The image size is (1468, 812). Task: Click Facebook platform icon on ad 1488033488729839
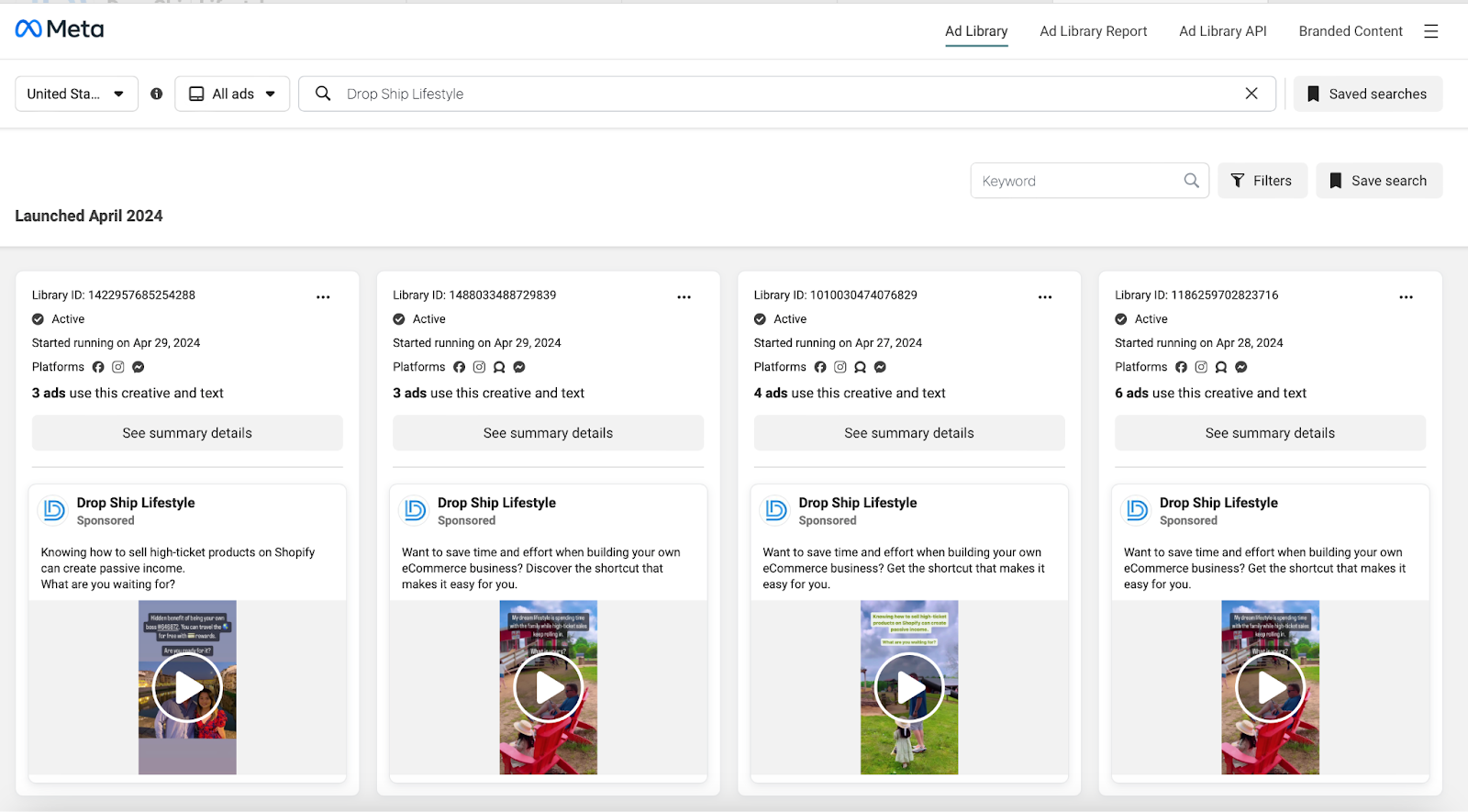460,367
